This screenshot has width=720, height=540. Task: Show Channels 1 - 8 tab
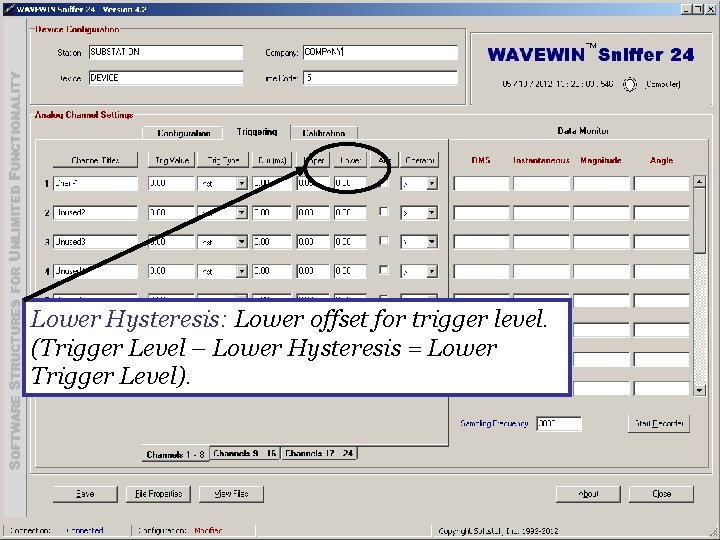click(175, 454)
